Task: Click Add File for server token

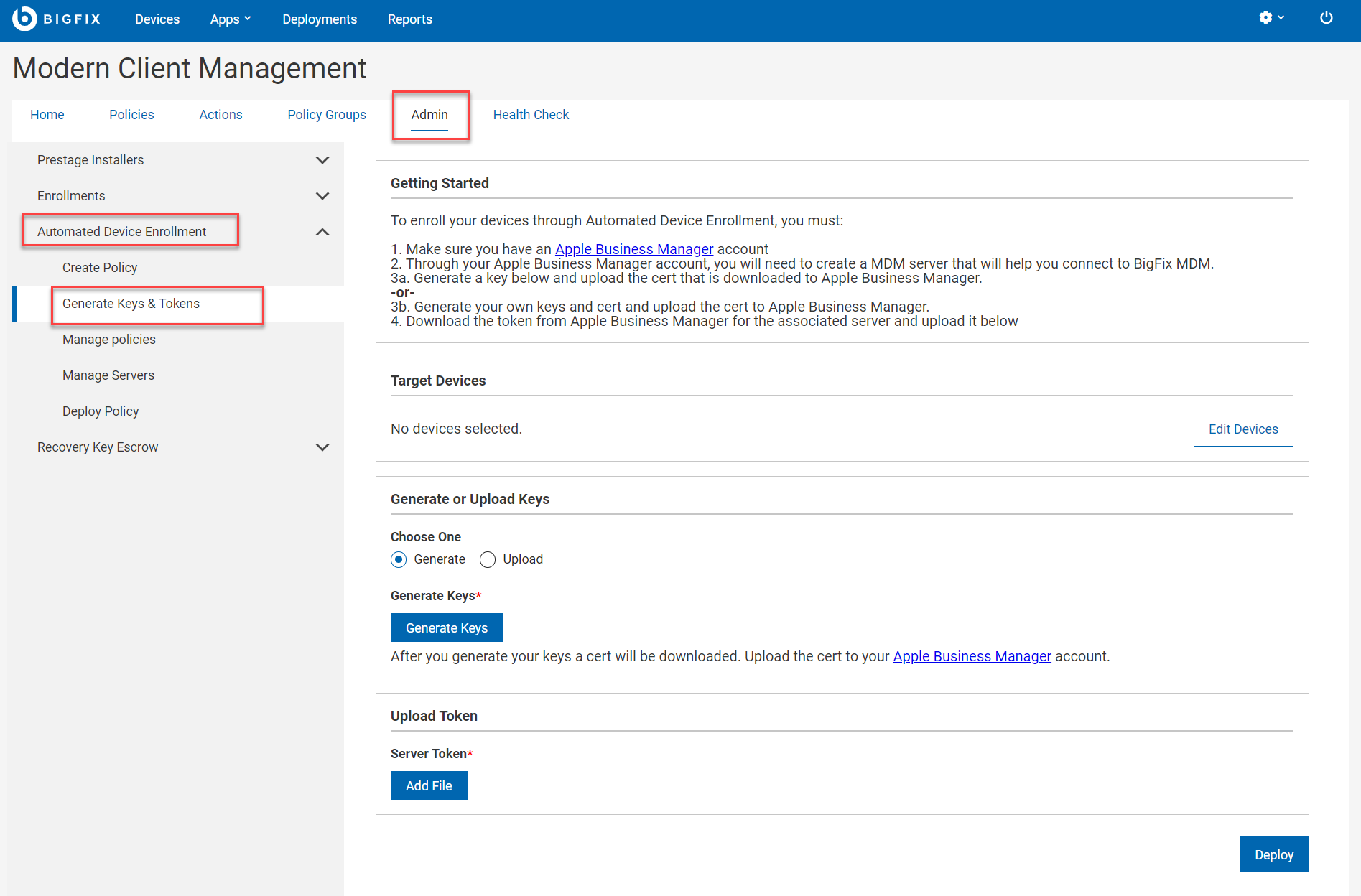Action: [x=429, y=785]
